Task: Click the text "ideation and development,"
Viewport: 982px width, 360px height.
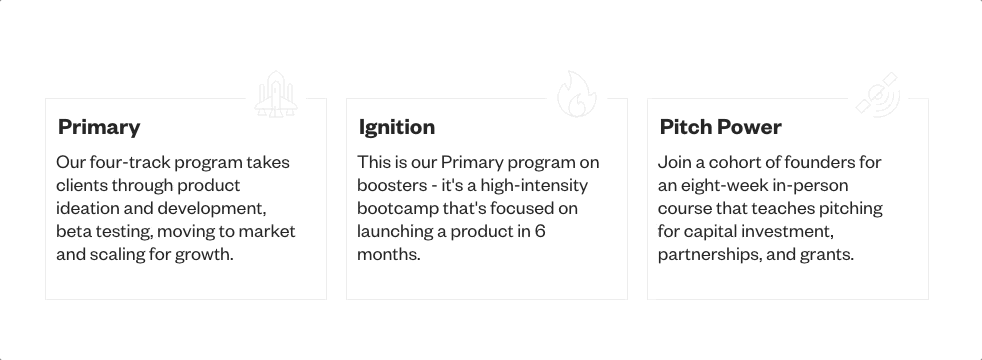Action: pos(161,208)
